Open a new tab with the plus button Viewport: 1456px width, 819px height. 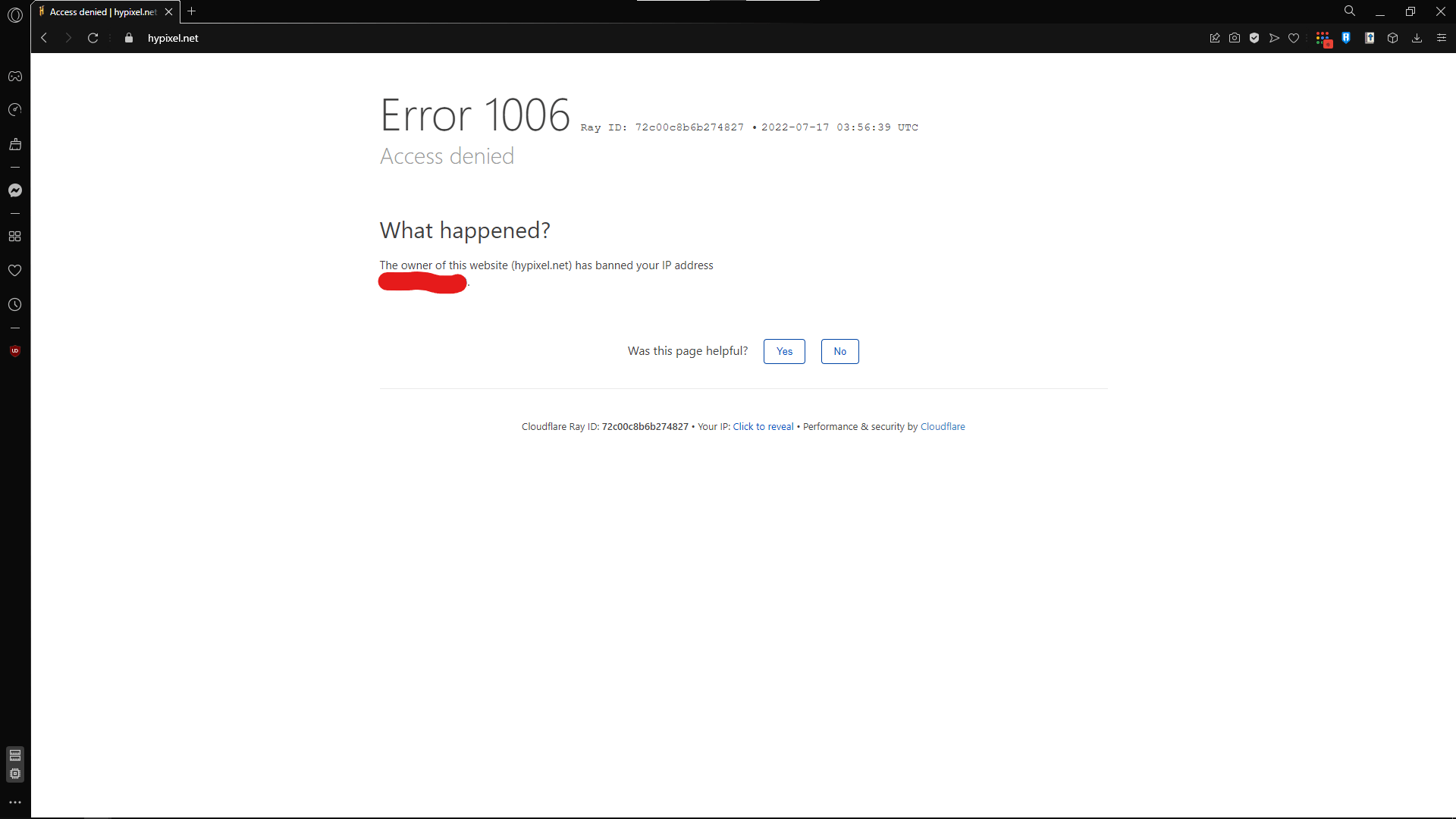192,11
